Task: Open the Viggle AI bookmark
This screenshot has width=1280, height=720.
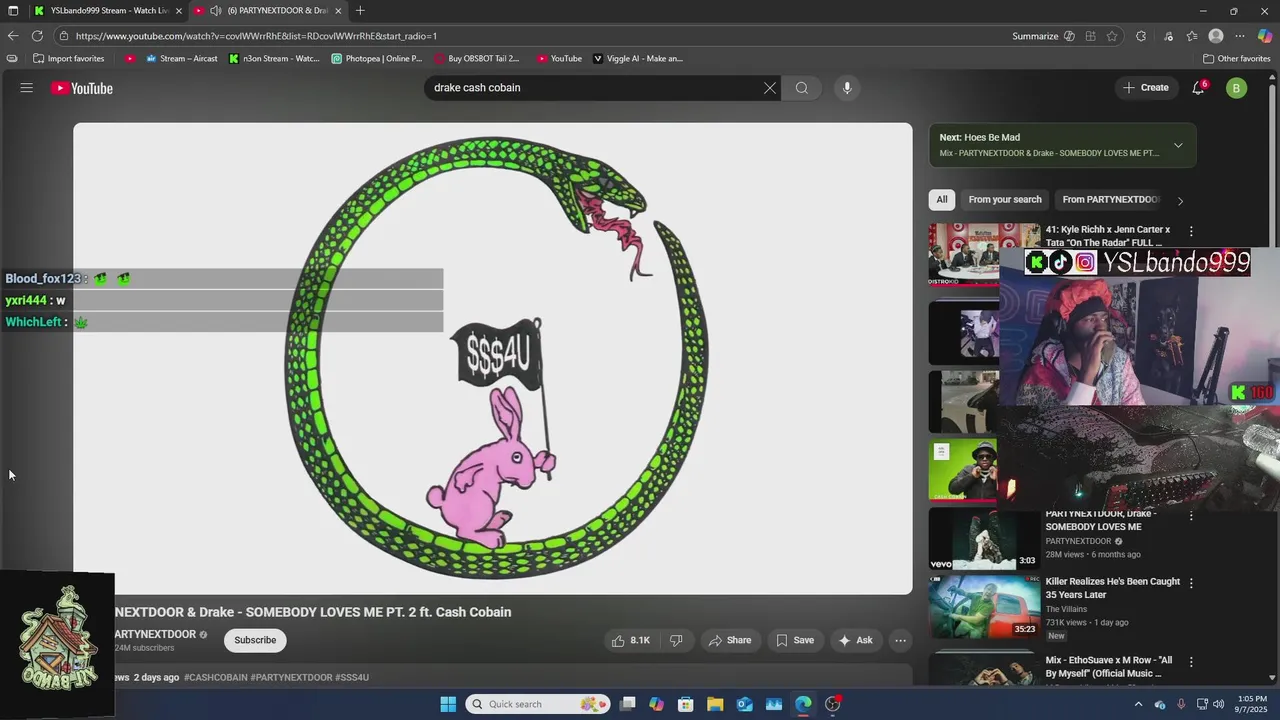Action: (x=638, y=59)
